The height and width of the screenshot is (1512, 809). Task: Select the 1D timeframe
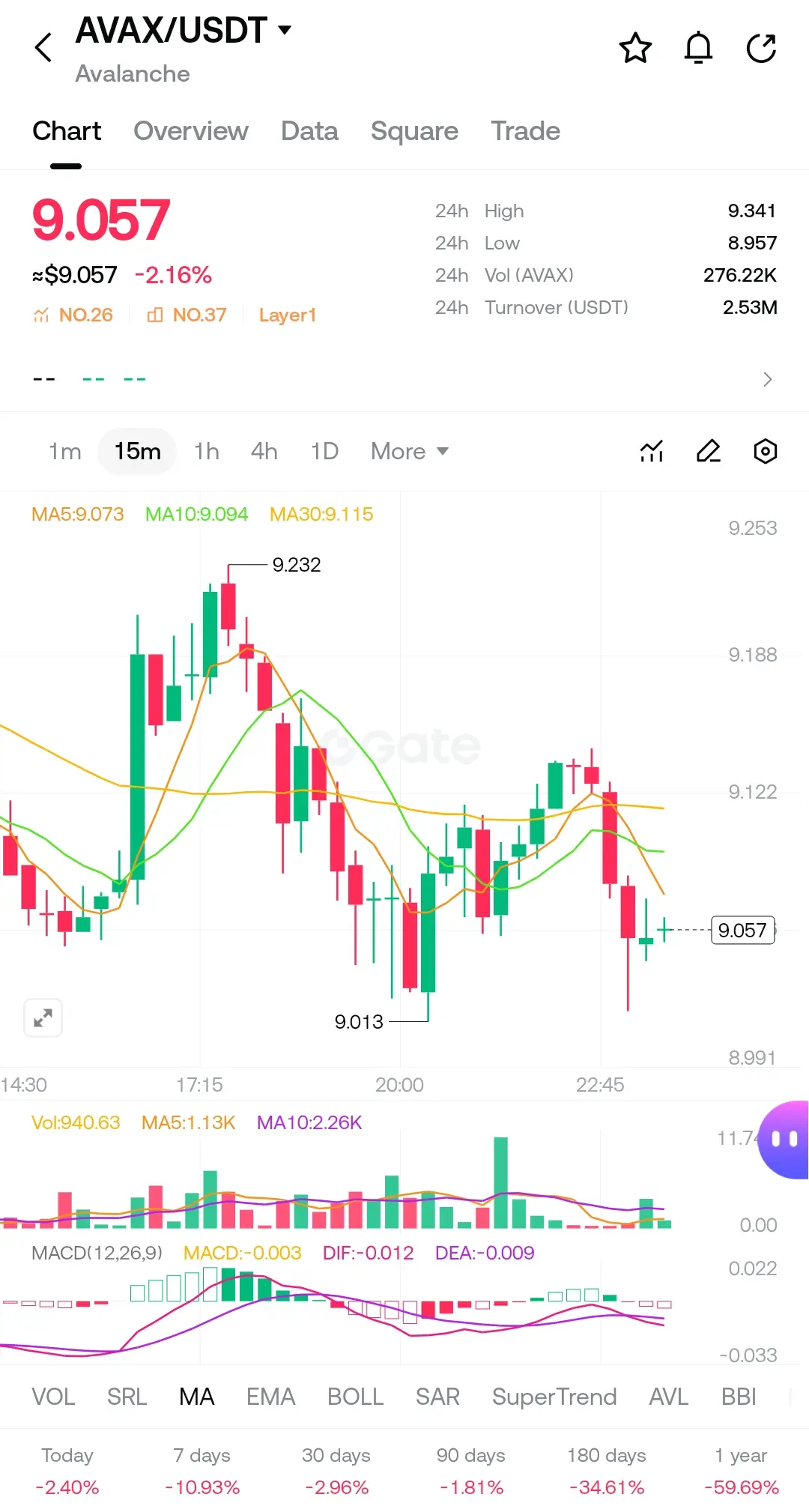pyautogui.click(x=324, y=451)
